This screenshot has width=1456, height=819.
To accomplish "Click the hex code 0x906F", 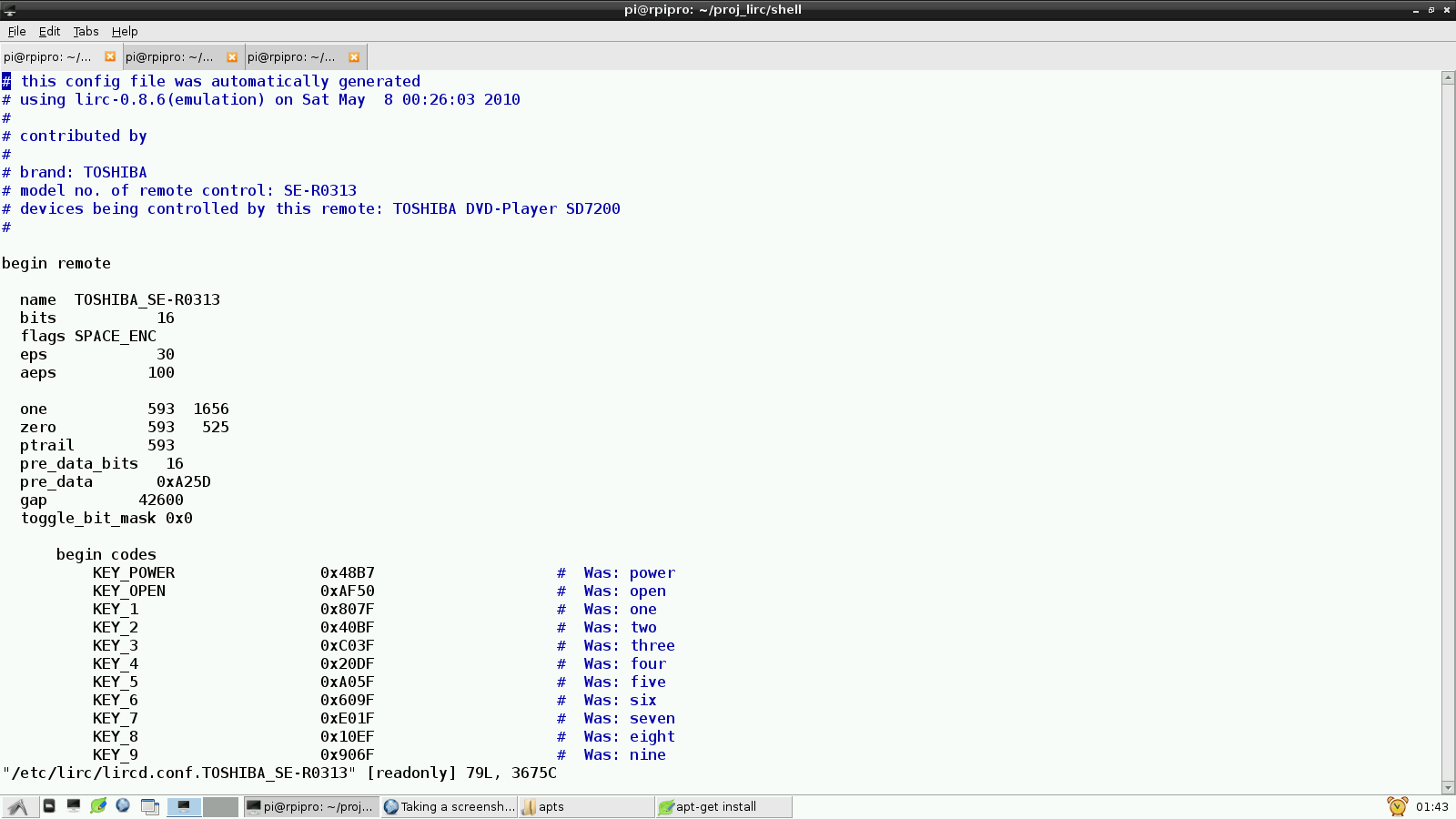I will [348, 754].
